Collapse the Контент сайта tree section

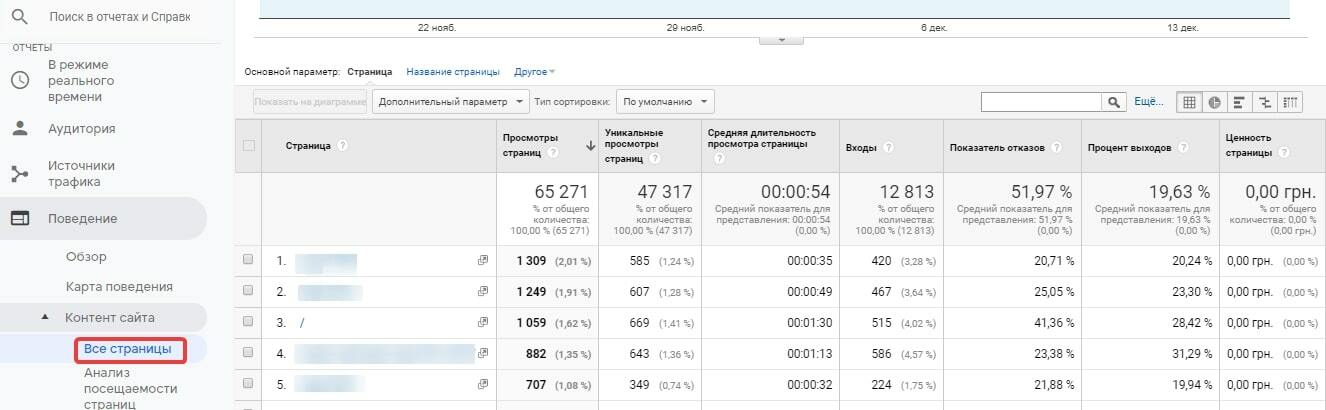click(x=44, y=318)
